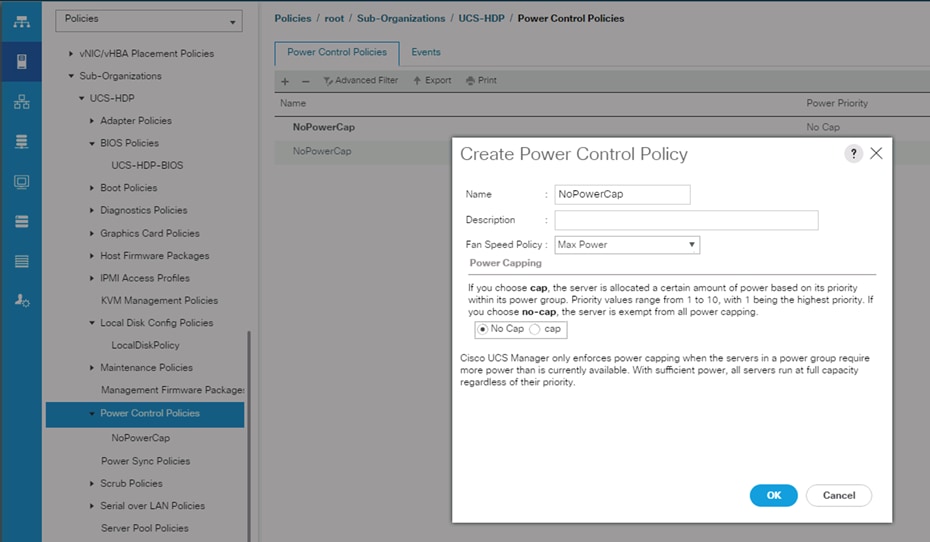Click the root breadcrumb link
The width and height of the screenshot is (930, 542).
coord(334,18)
